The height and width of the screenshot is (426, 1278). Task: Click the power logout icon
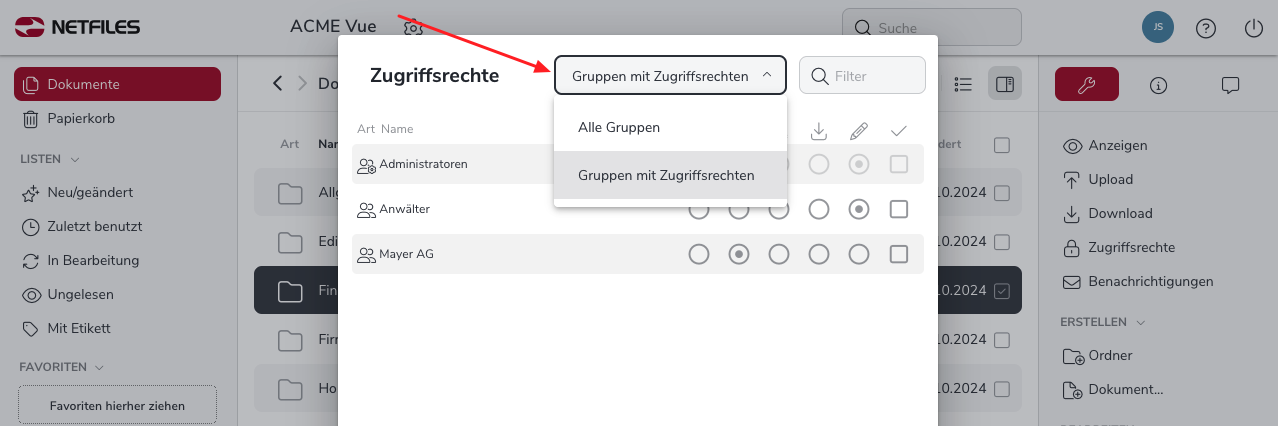tap(1254, 28)
